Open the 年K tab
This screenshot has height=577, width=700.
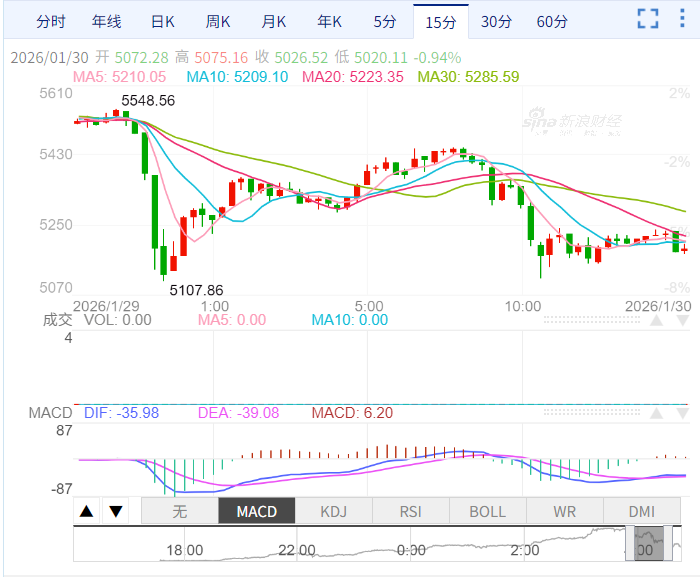click(x=329, y=21)
